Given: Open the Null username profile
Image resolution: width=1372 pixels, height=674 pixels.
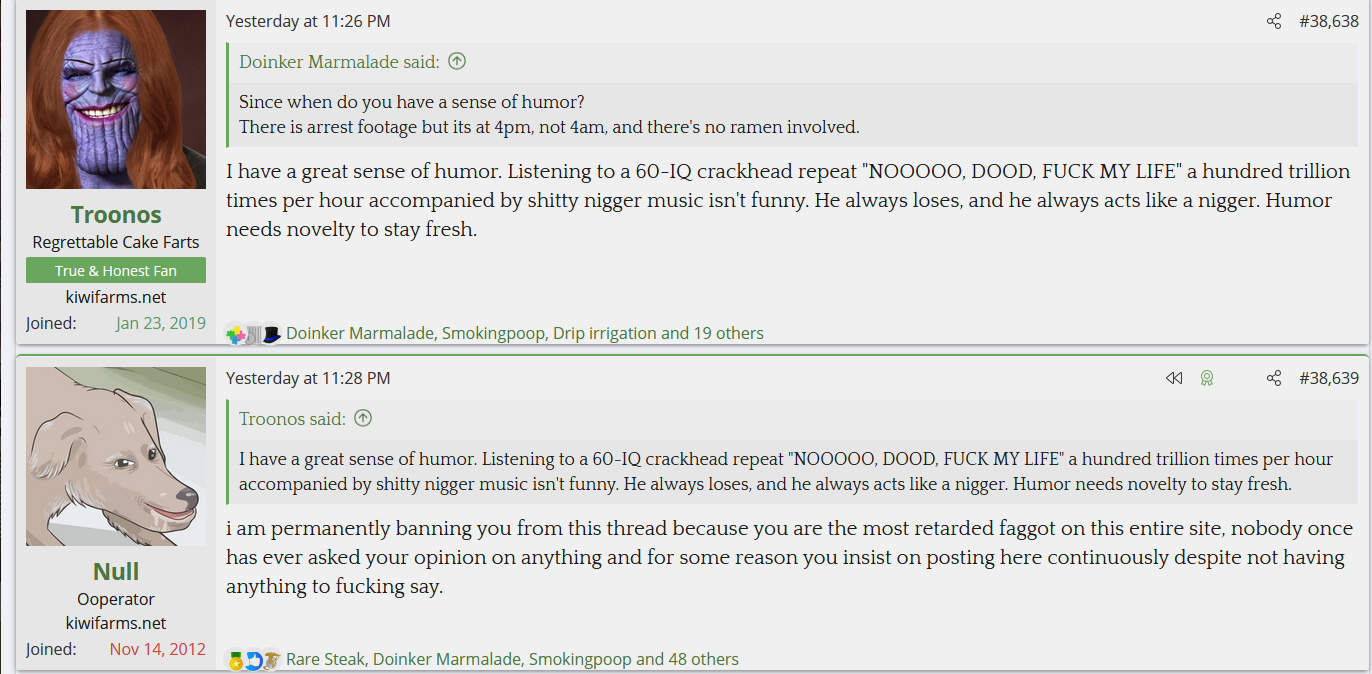Looking at the screenshot, I should (116, 572).
